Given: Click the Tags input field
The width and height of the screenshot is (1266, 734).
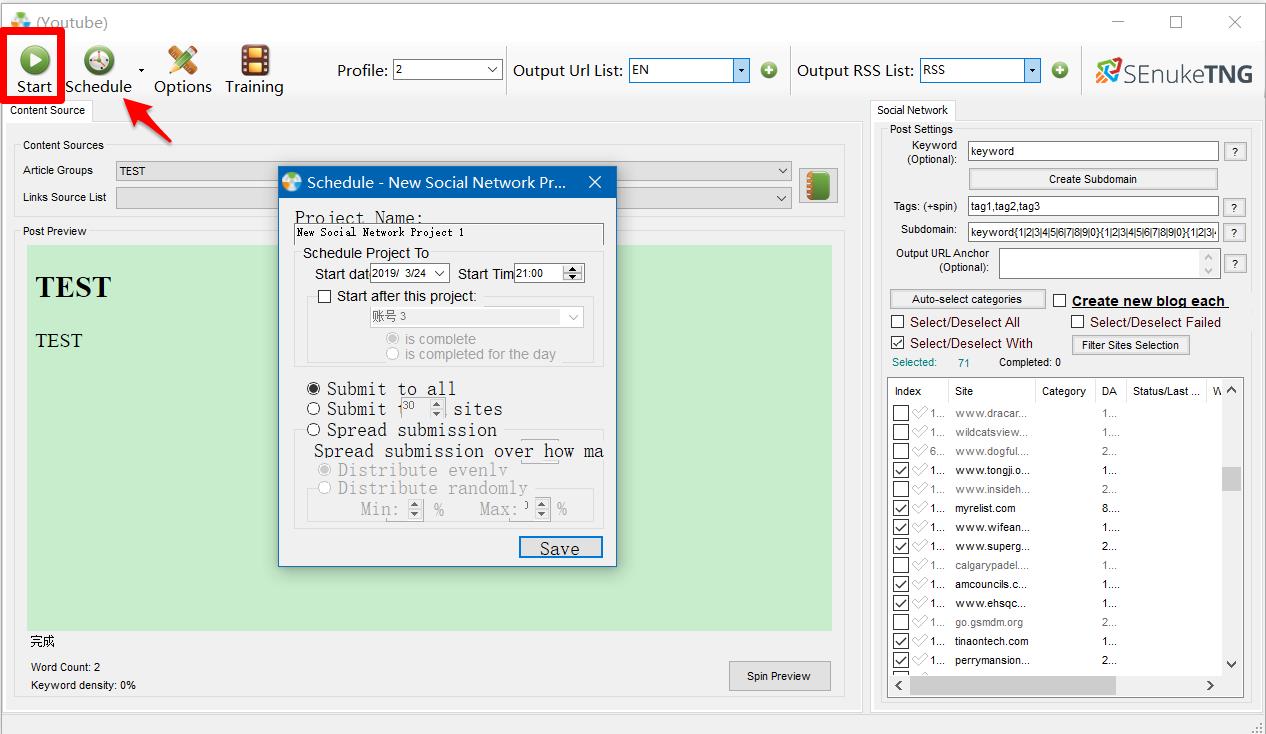Looking at the screenshot, I should click(x=1093, y=207).
